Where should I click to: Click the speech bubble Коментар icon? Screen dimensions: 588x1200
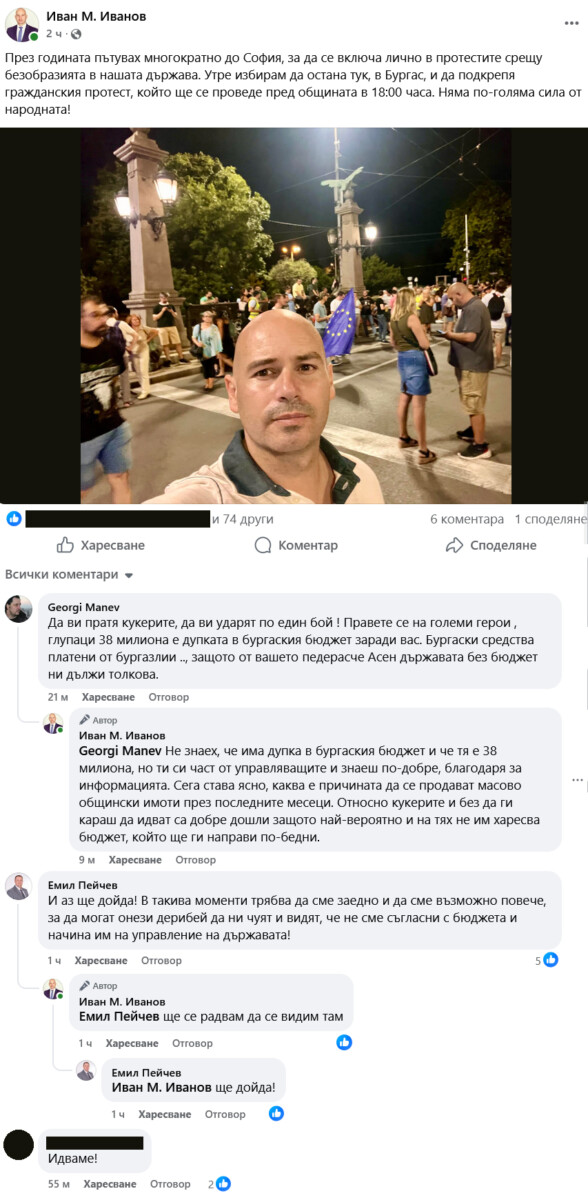263,545
